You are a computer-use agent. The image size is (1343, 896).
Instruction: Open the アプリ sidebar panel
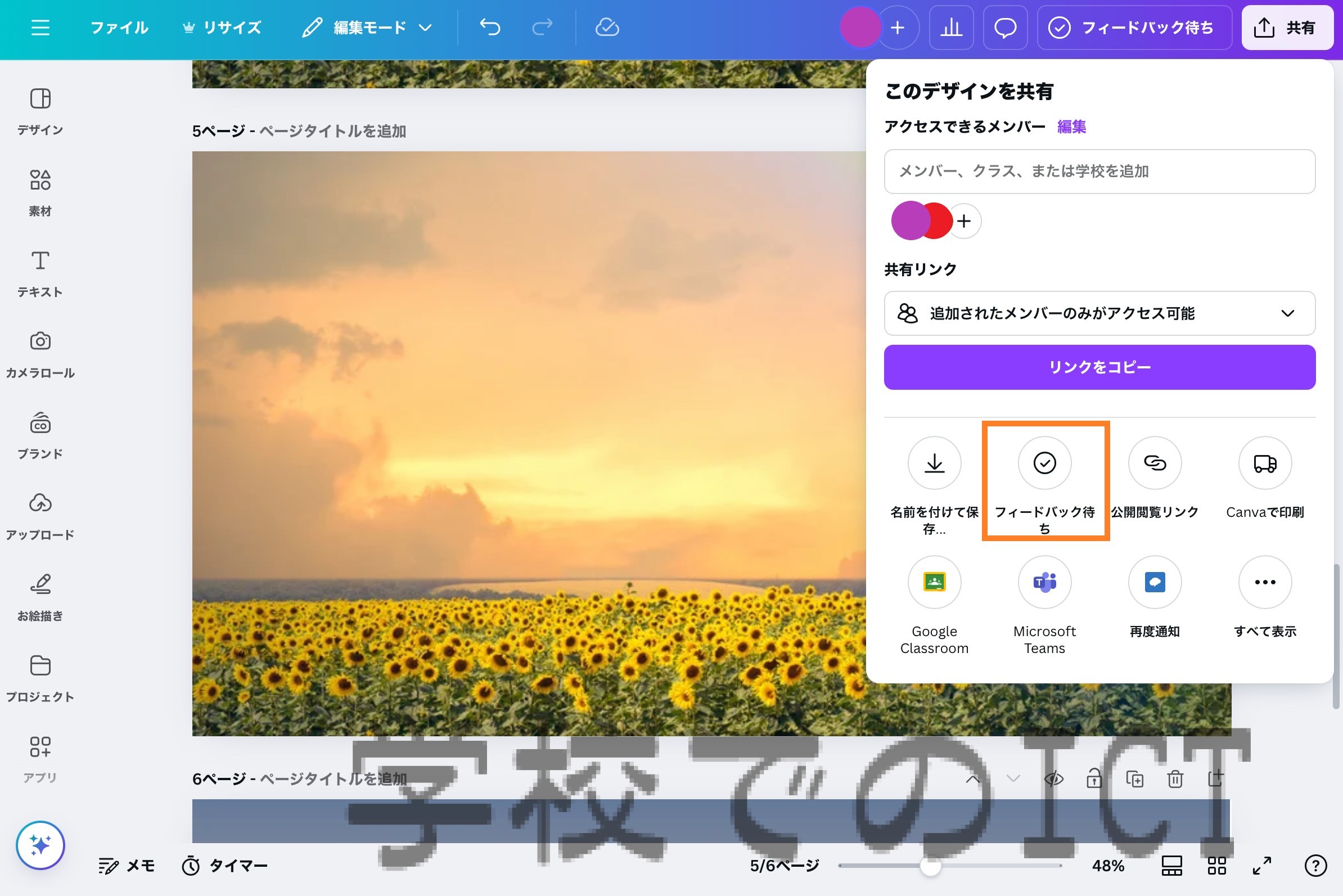coord(40,759)
